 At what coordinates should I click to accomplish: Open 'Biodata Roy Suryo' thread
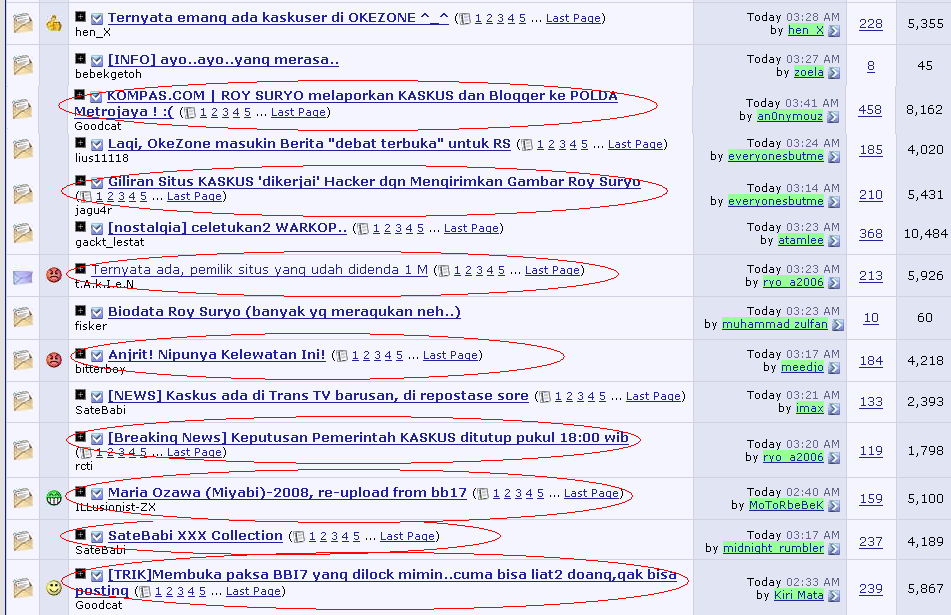[284, 312]
